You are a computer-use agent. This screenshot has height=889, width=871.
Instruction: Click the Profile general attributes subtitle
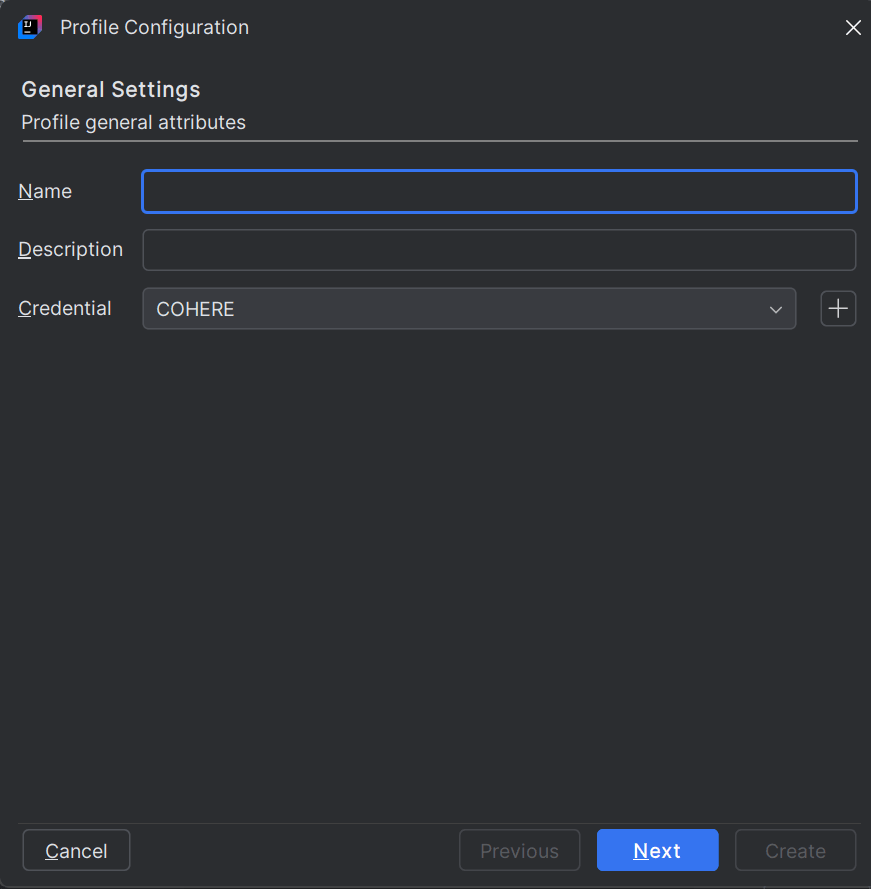tap(133, 122)
